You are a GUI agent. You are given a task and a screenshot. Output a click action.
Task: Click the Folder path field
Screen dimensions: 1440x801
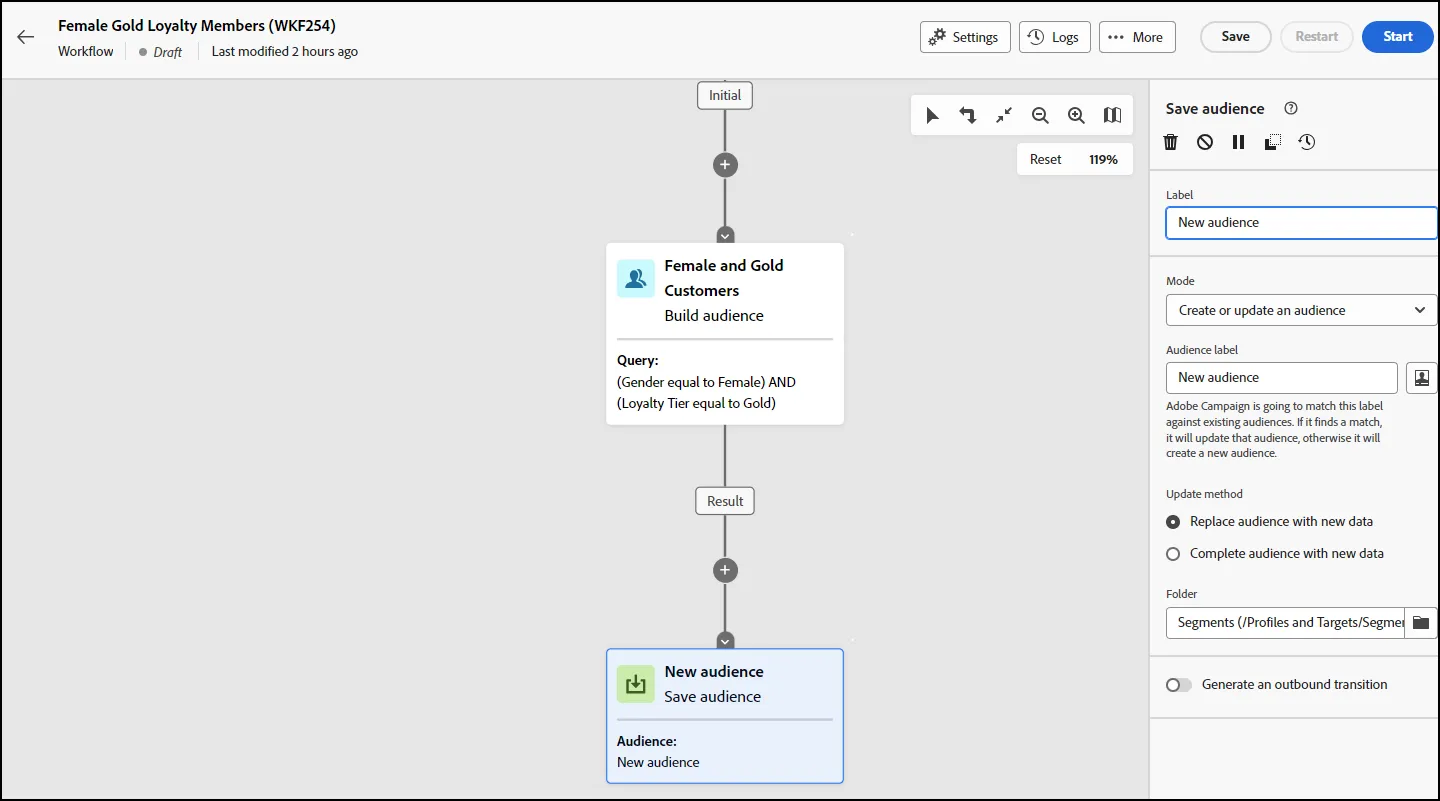[x=1285, y=623]
